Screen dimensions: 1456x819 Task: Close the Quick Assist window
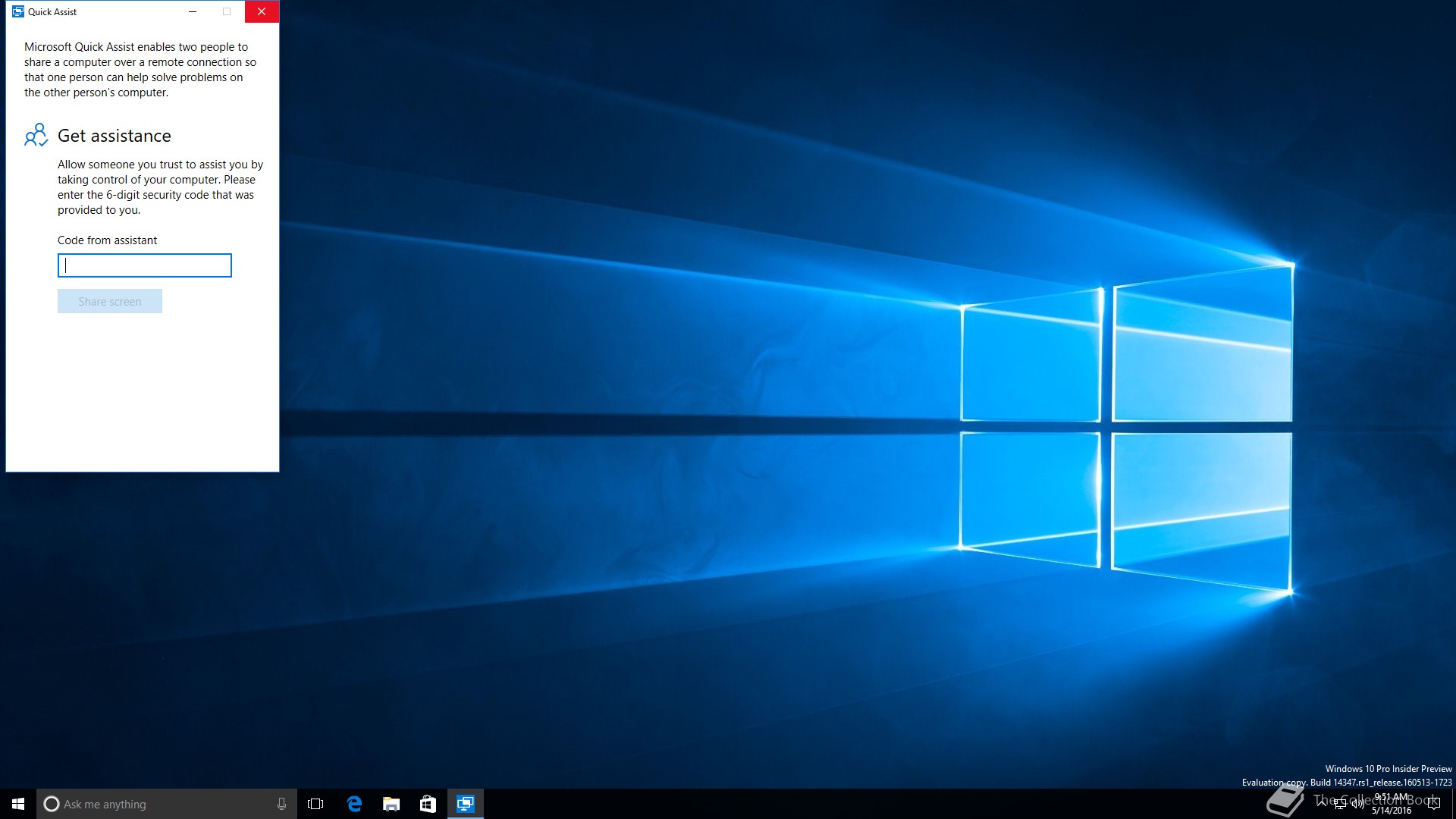(262, 11)
